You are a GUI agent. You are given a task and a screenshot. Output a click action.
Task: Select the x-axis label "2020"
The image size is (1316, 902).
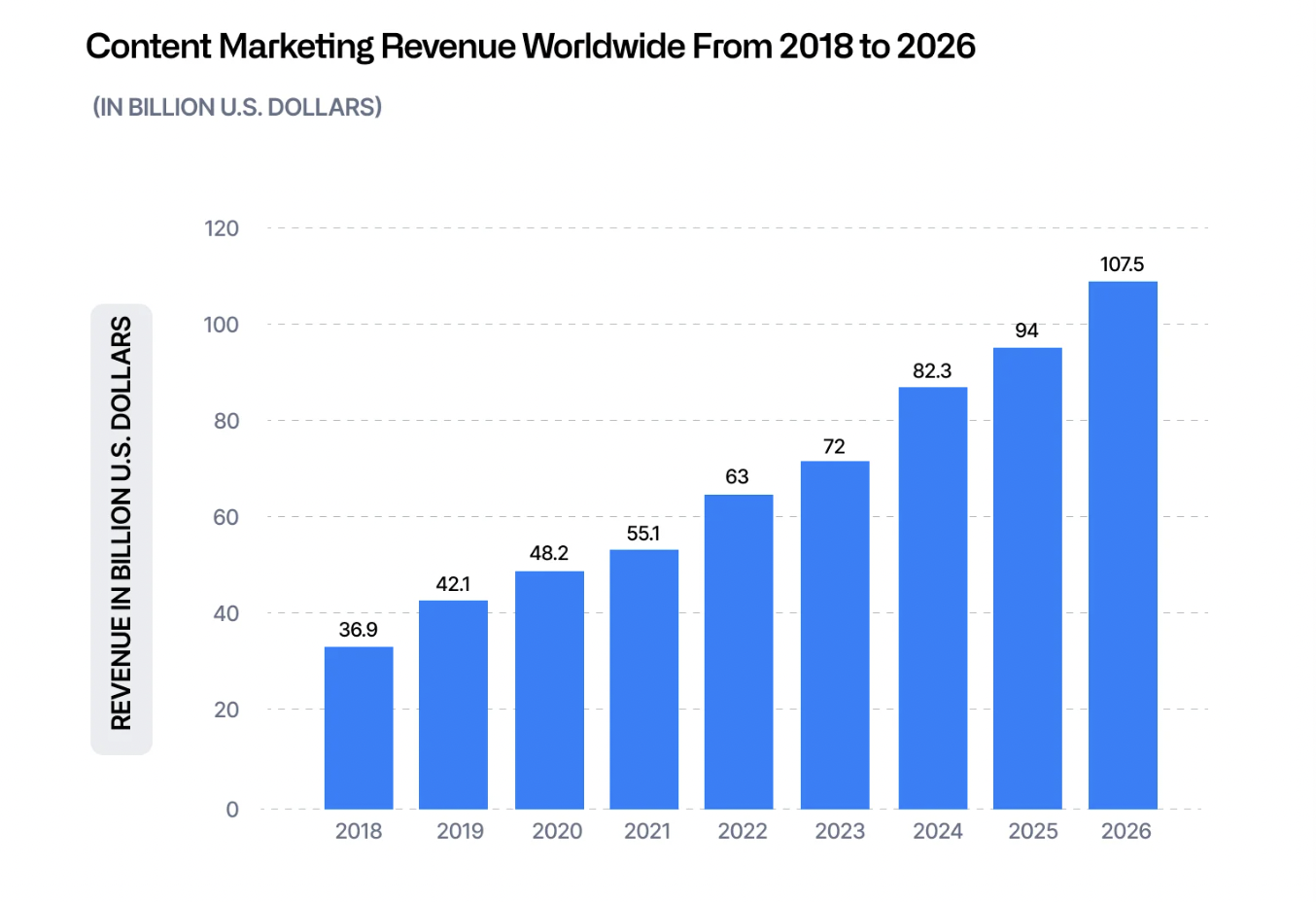click(x=557, y=831)
